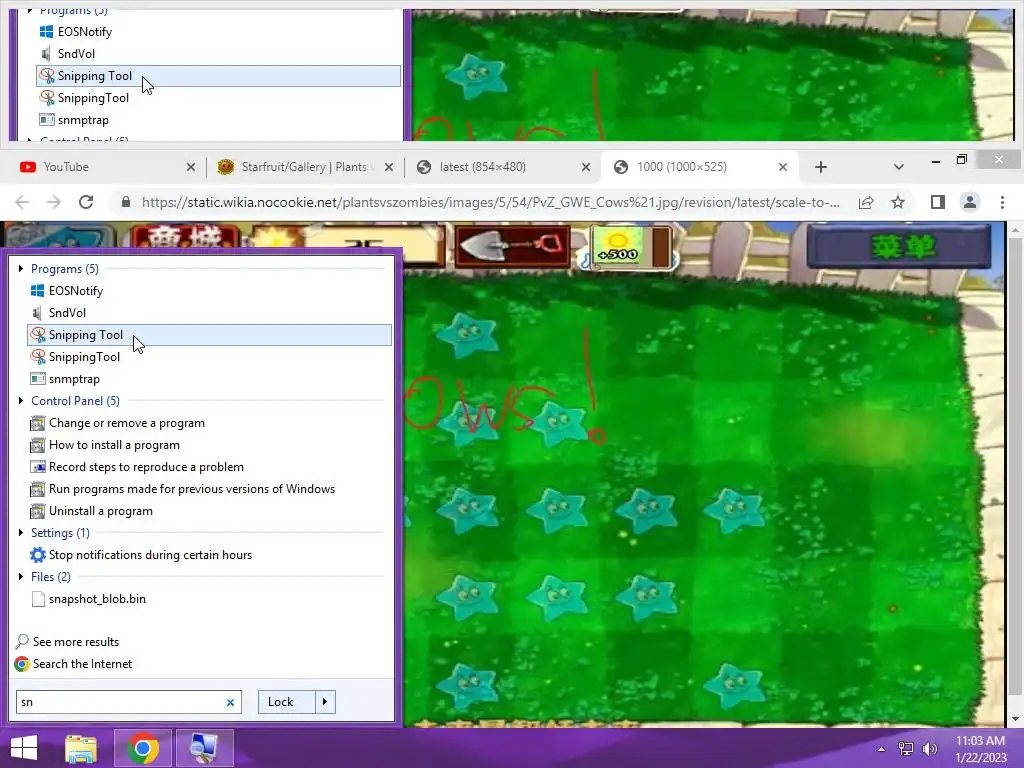Open the Chrome profile icon
Viewport: 1024px width, 768px height.
pyautogui.click(x=970, y=202)
